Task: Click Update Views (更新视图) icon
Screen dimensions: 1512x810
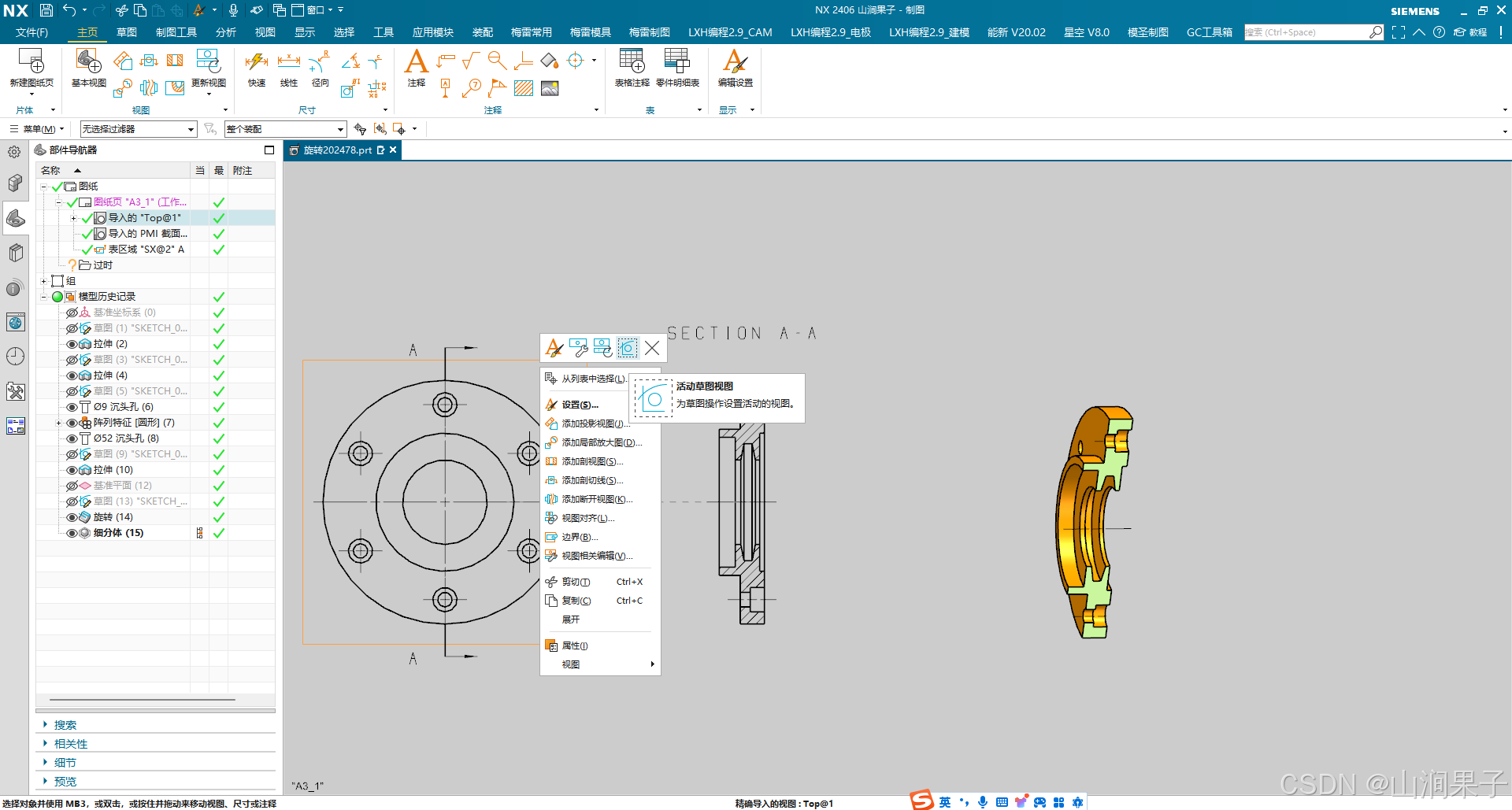Action: [x=208, y=61]
